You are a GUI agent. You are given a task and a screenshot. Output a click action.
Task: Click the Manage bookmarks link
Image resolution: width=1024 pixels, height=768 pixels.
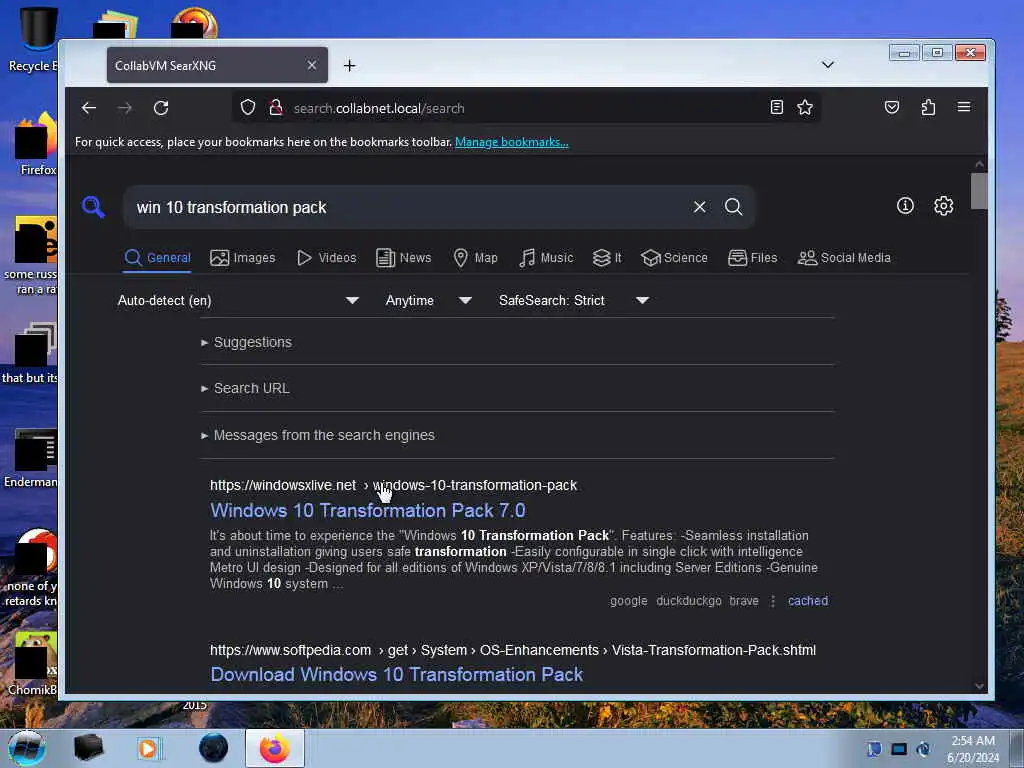[x=511, y=142]
